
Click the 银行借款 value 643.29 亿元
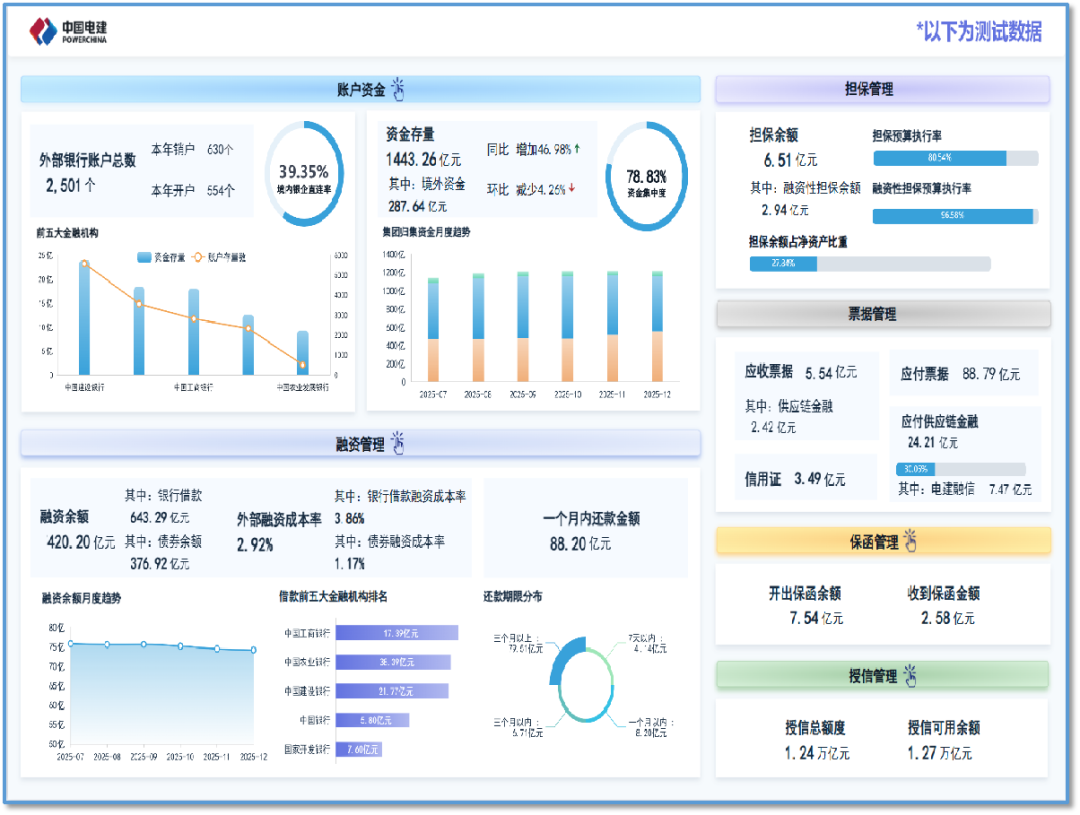tap(160, 517)
